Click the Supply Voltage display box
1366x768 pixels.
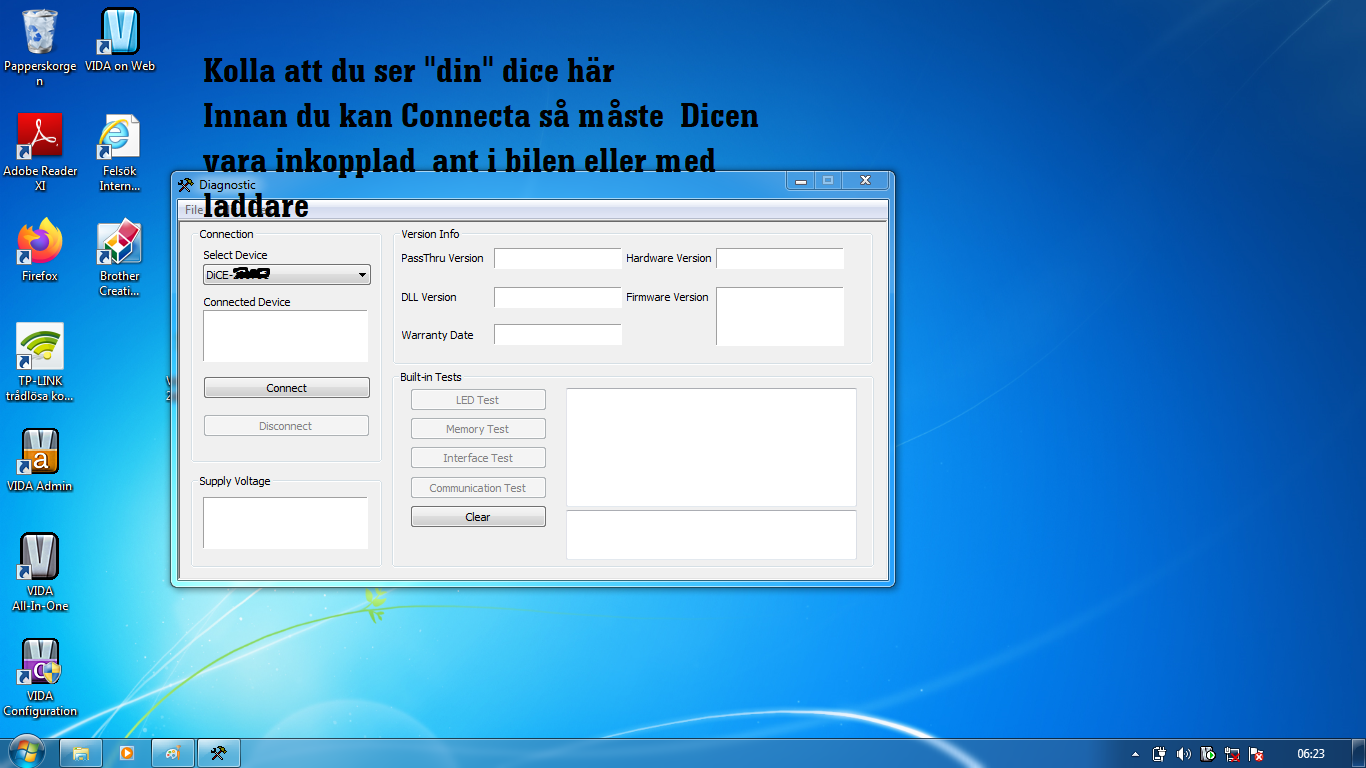286,523
